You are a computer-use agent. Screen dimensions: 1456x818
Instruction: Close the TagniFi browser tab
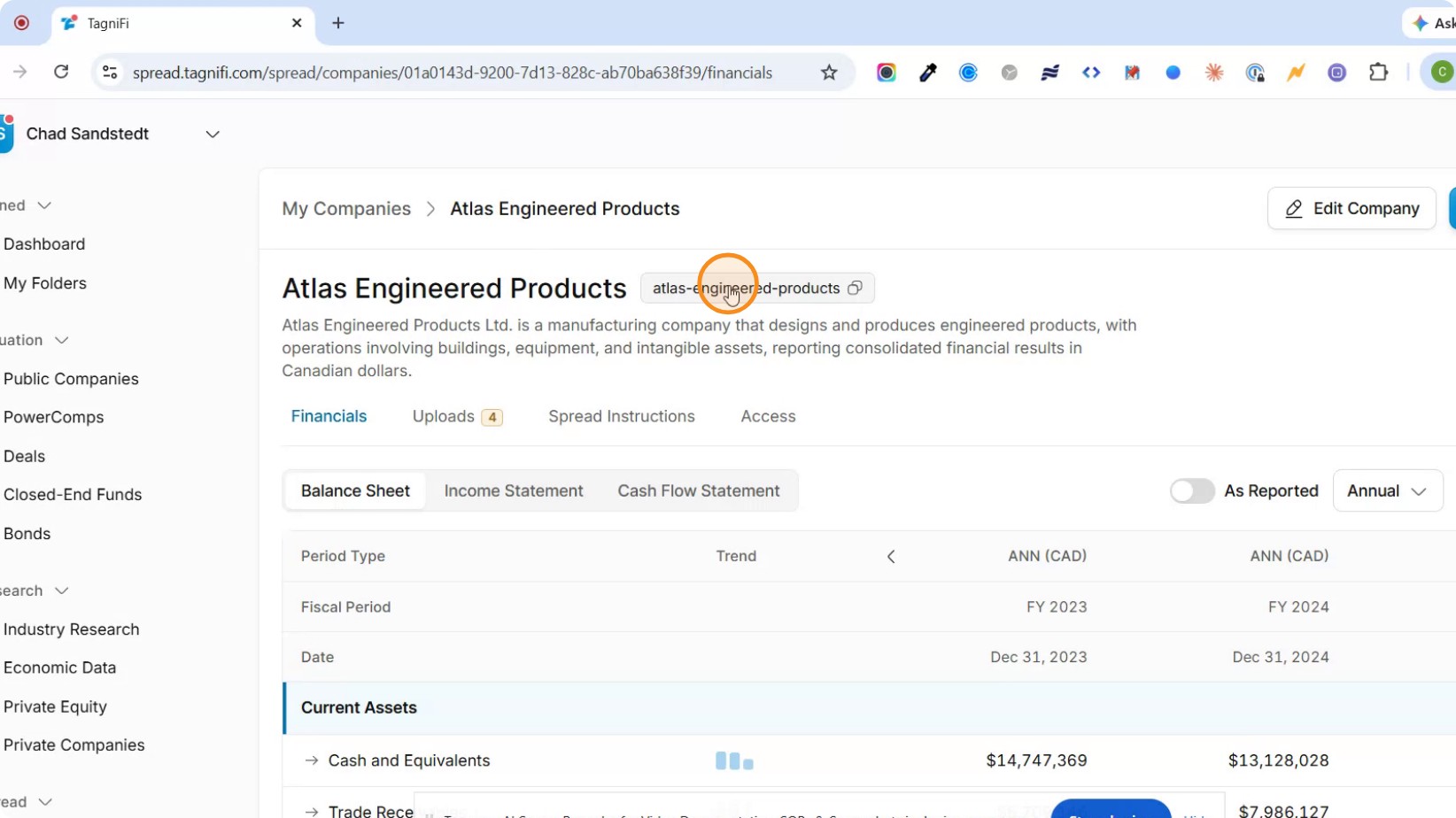pyautogui.click(x=297, y=23)
